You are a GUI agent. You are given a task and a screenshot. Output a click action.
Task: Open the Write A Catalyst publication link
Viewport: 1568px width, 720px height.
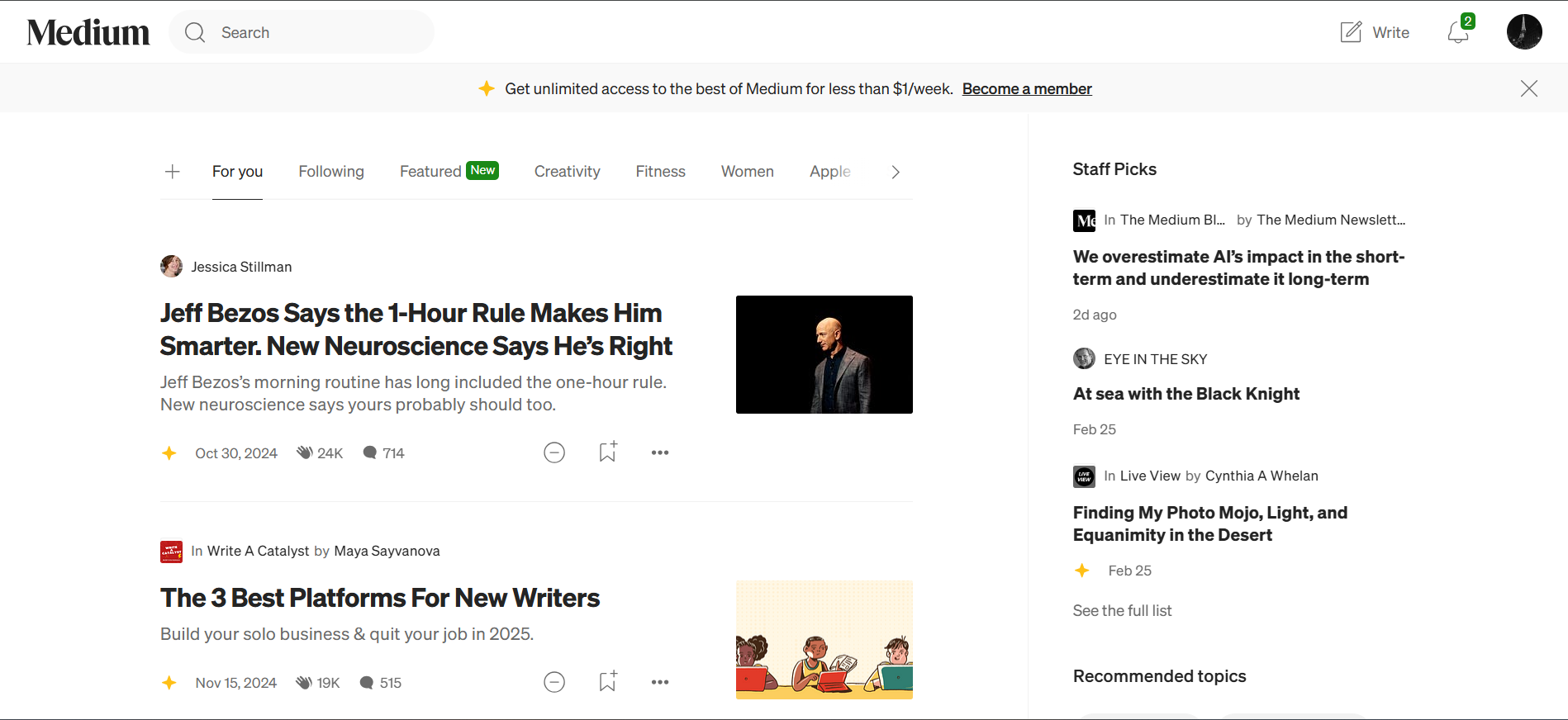(258, 551)
